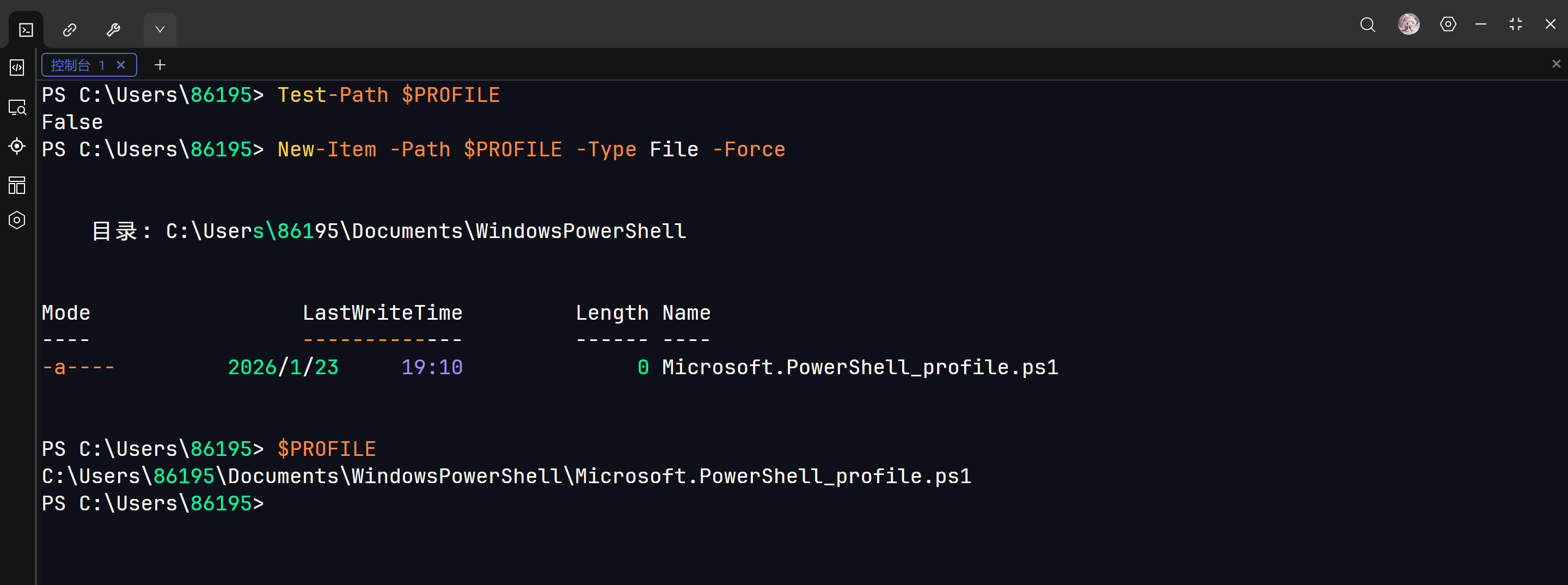Open the search magnifier icon

[x=1367, y=25]
